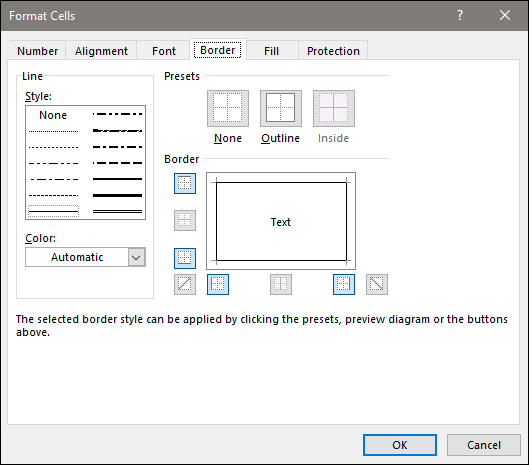
Task: Click the diagonal down border button
Action: [377, 284]
